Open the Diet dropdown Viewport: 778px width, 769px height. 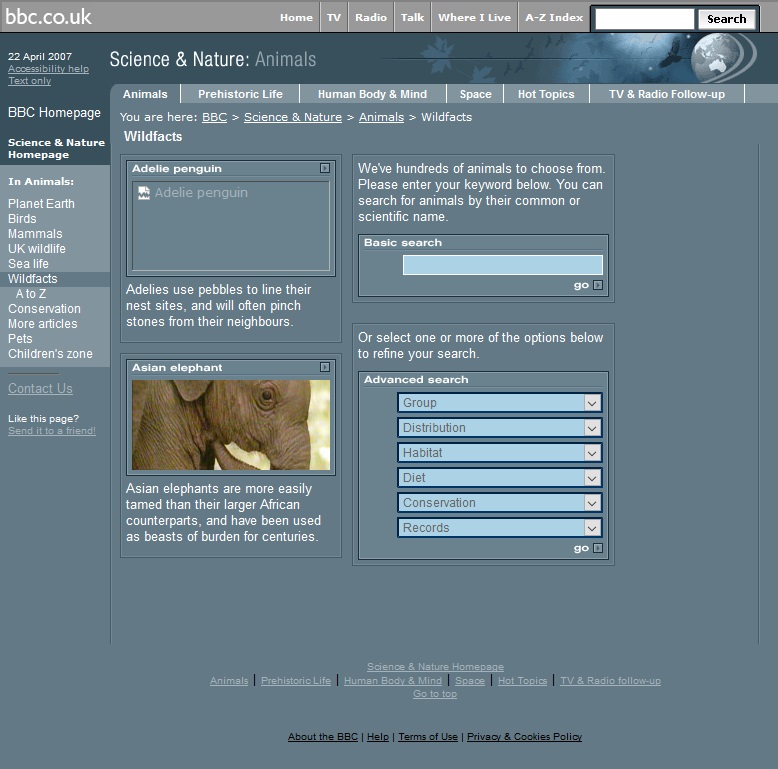point(500,478)
